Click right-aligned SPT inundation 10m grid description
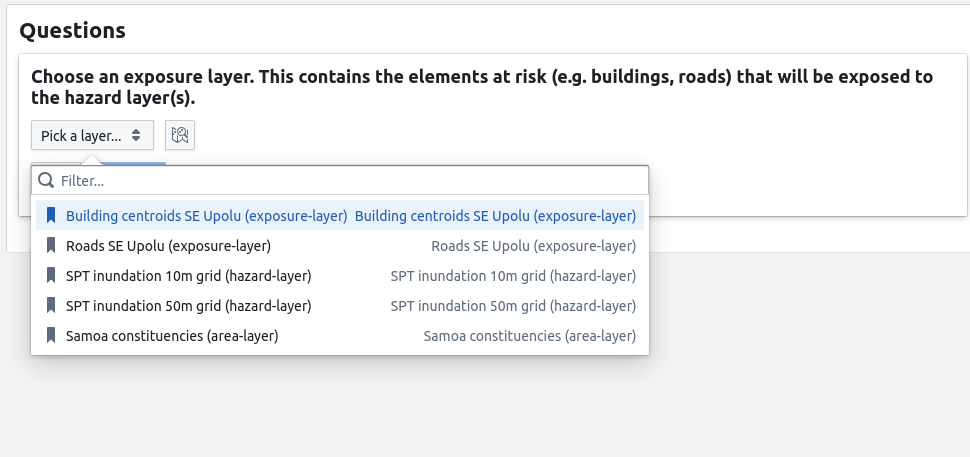This screenshot has height=457, width=970. [513, 276]
